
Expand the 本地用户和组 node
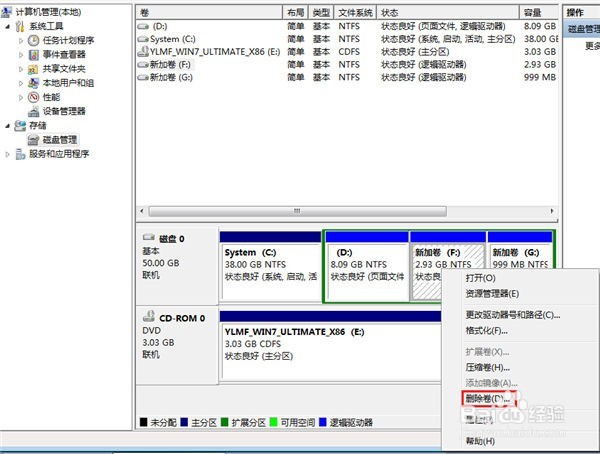21,83
